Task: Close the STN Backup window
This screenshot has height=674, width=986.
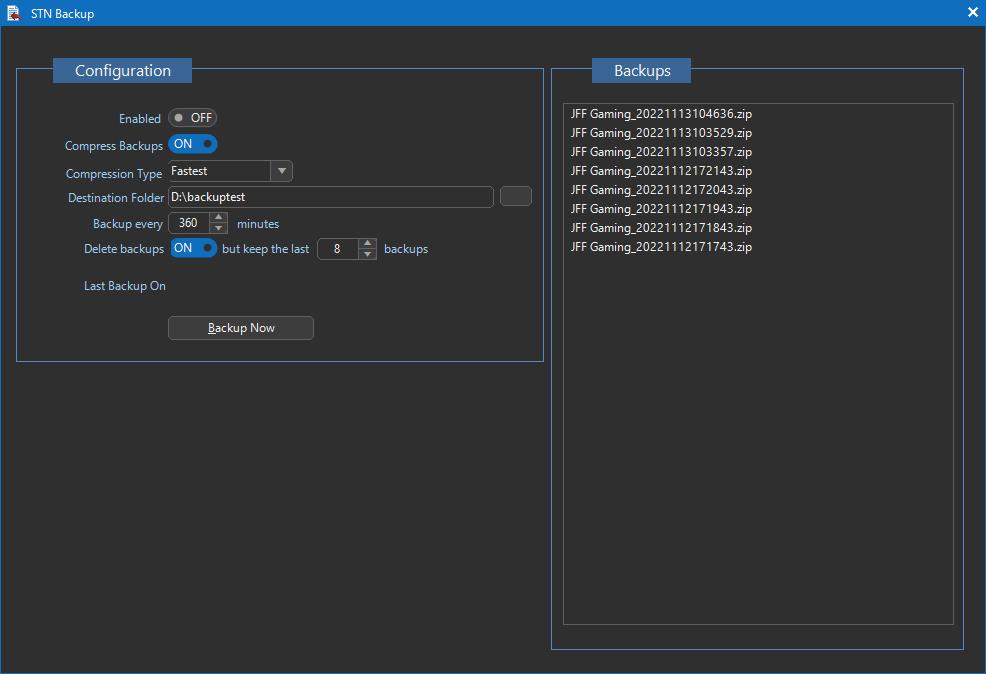Action: point(972,13)
